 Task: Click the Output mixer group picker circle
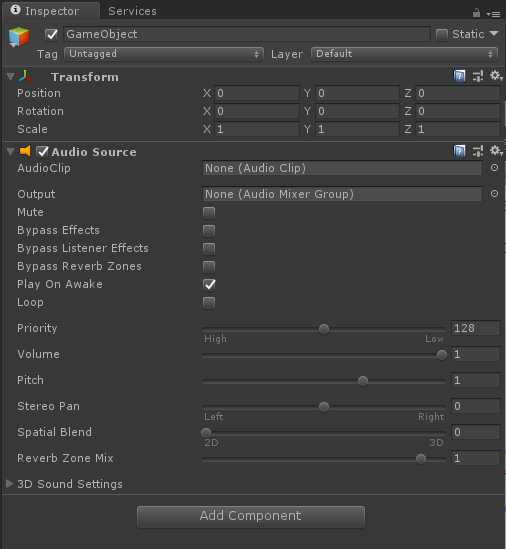click(x=494, y=194)
